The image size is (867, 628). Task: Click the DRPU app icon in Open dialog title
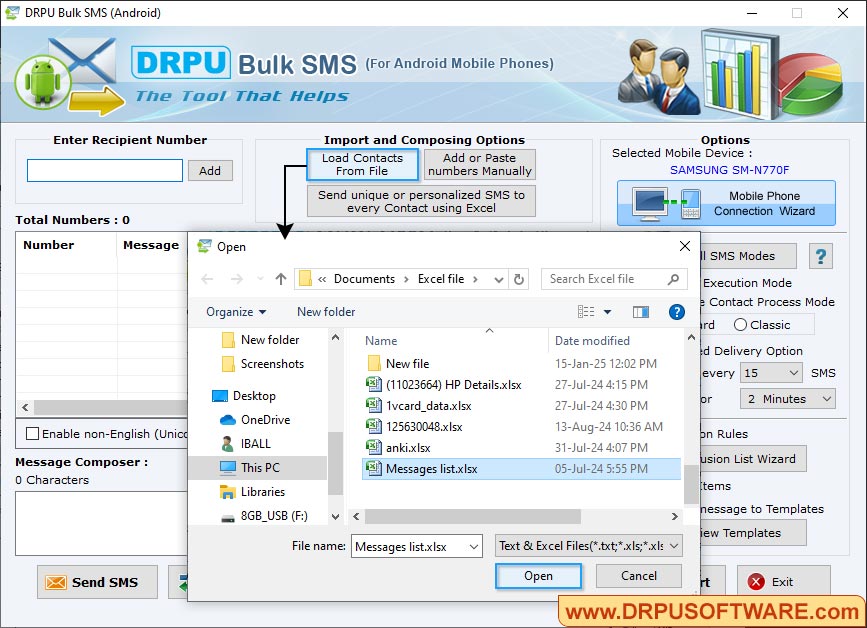[205, 246]
